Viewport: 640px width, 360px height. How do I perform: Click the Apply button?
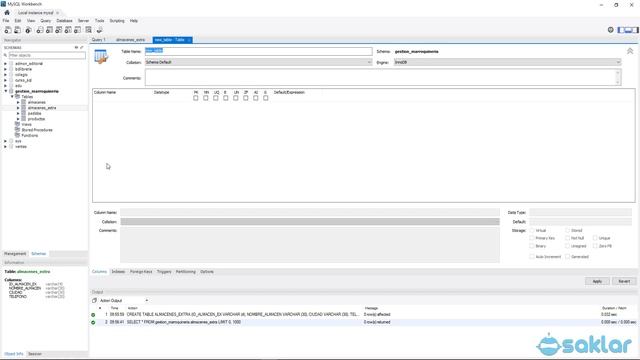pos(597,281)
